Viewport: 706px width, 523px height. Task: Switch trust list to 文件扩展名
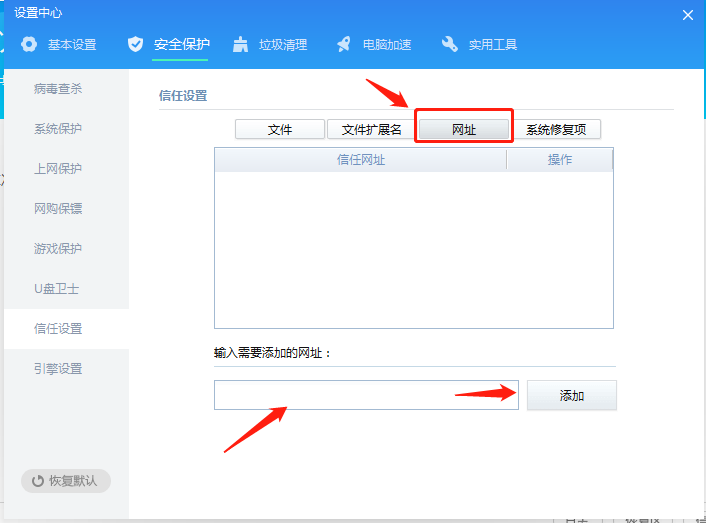click(371, 130)
